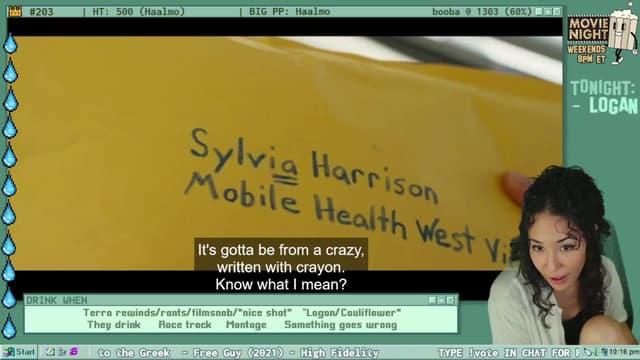Click the "Montage" rule
Screen dimensions: 640x360
[246, 325]
